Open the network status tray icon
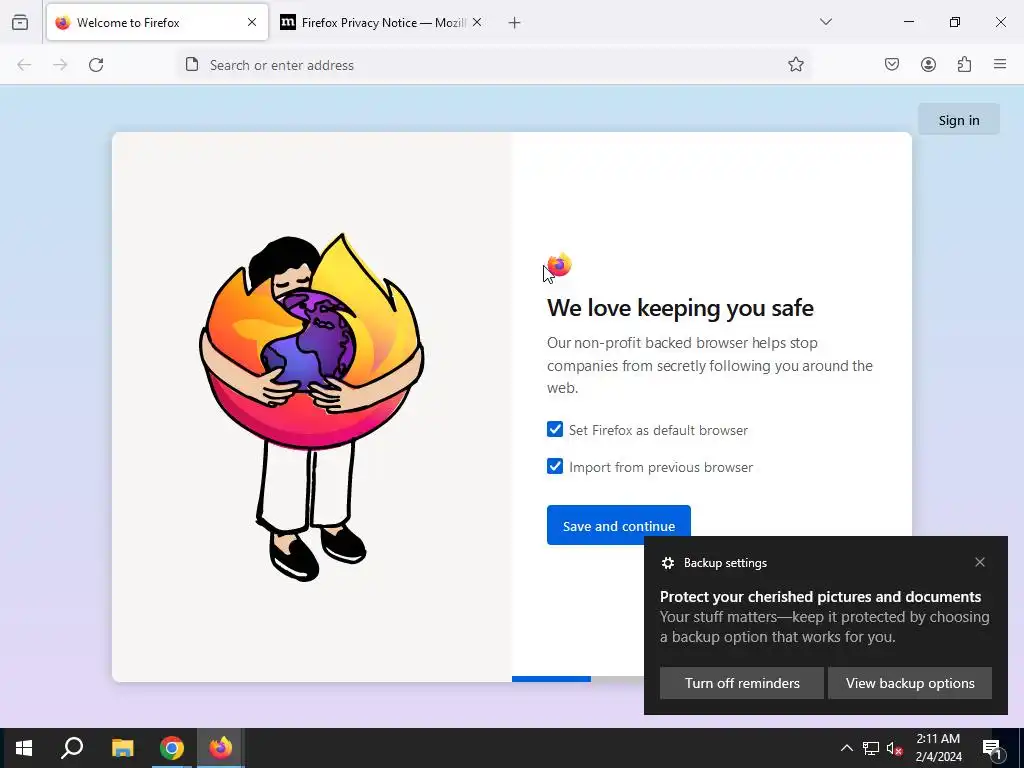 (871, 748)
